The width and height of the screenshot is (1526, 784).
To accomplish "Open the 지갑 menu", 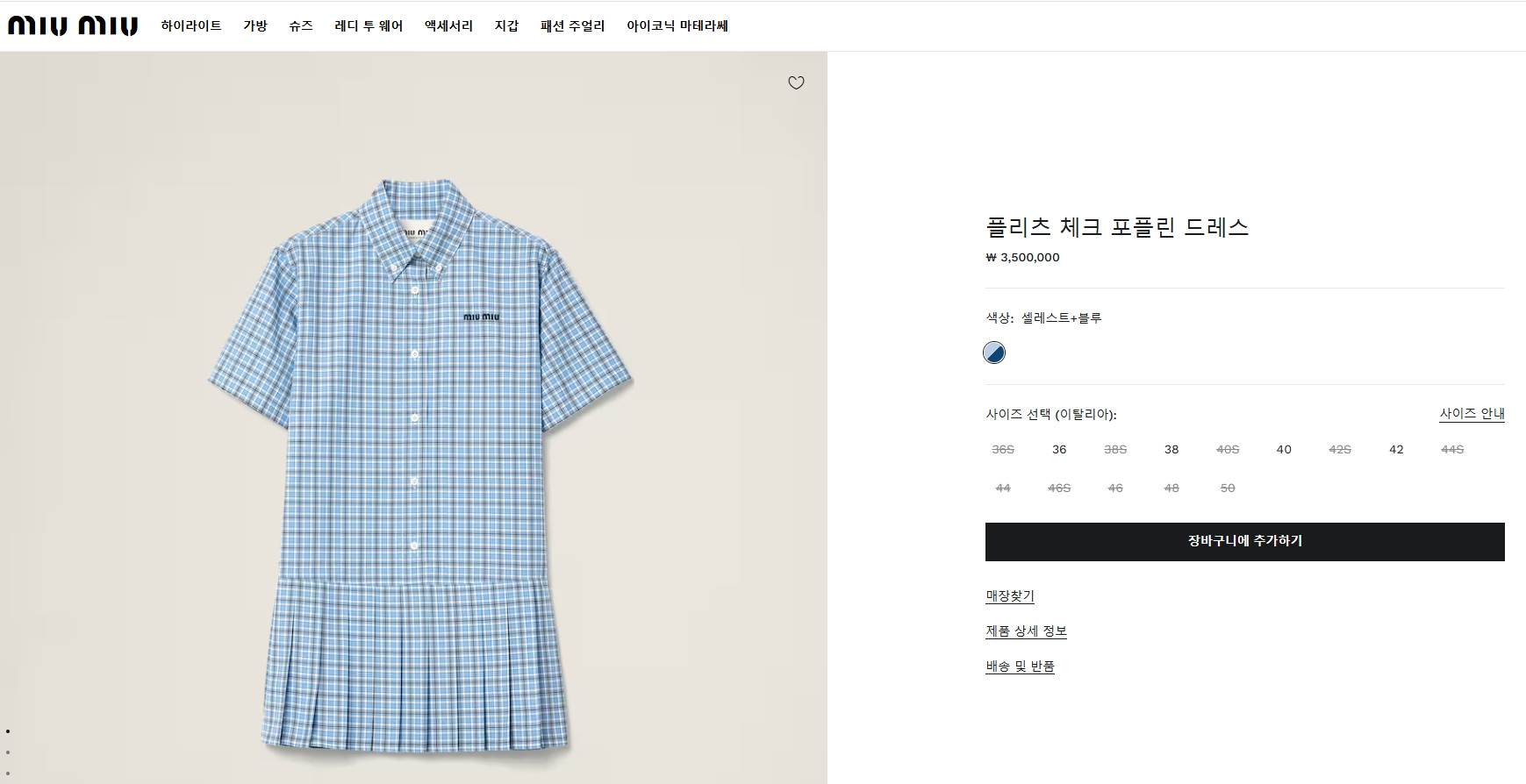I will 506,26.
